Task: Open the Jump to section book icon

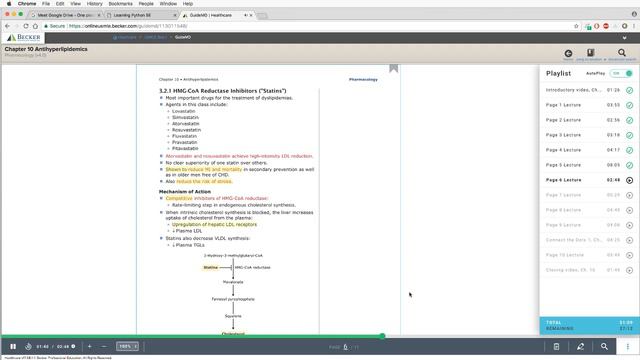Action: coord(590,53)
